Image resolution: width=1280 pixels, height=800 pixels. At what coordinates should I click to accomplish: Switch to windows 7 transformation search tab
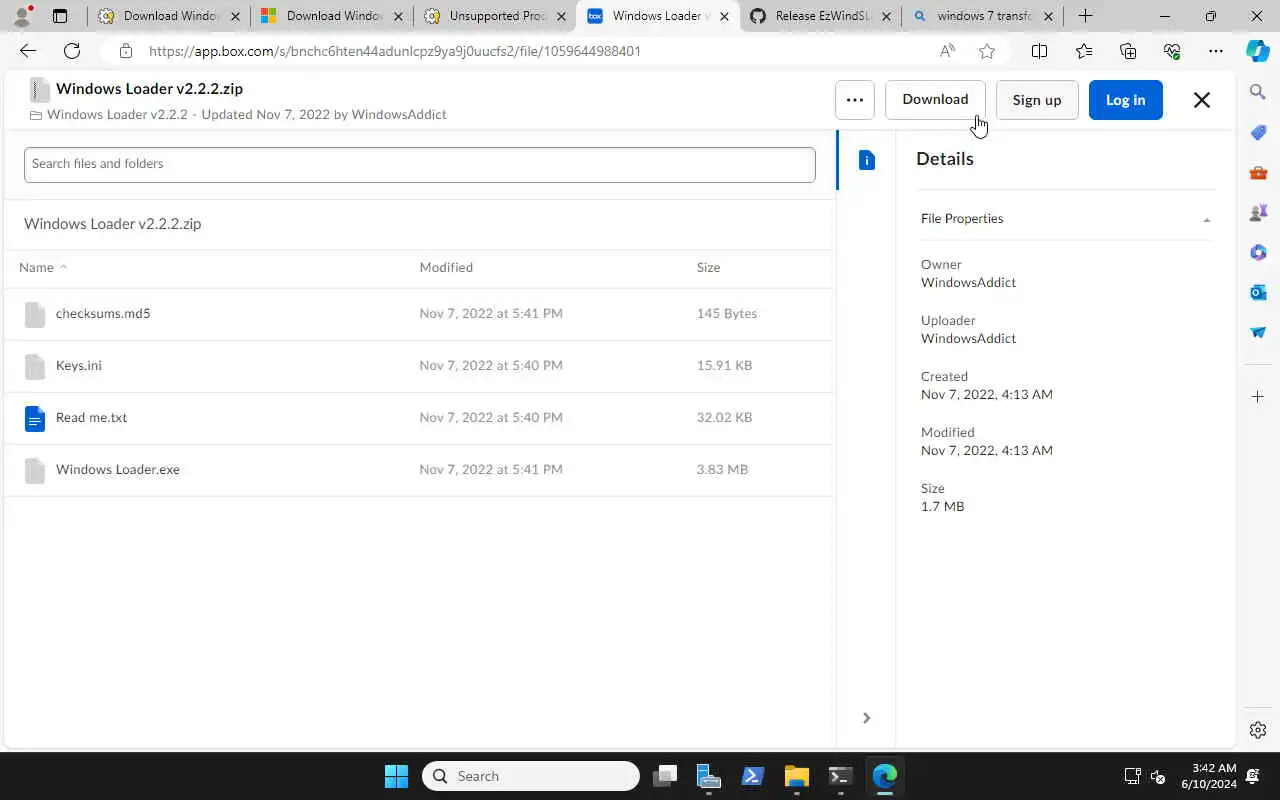coord(982,16)
